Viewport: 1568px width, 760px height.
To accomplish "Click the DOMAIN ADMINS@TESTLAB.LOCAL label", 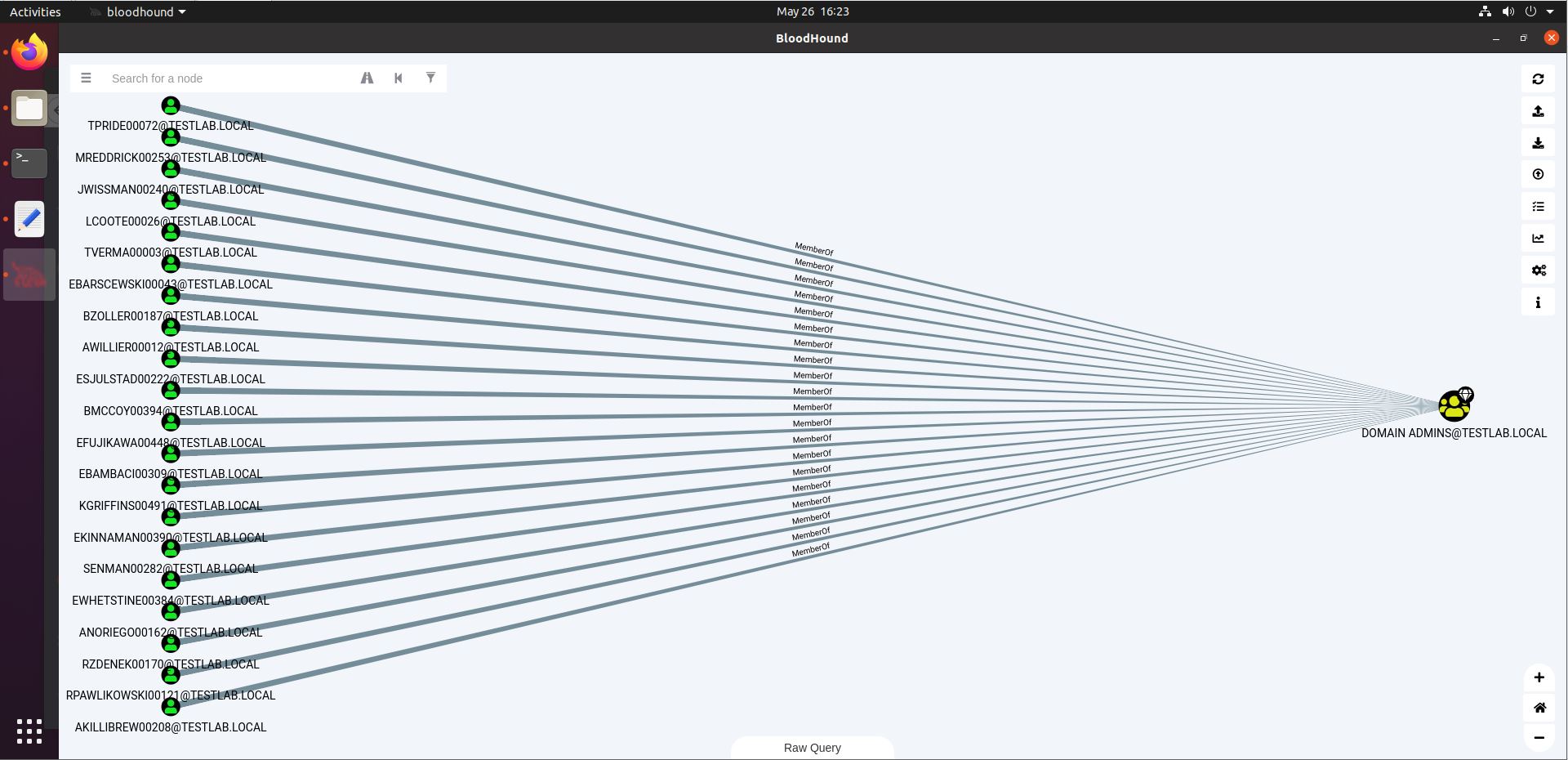I will [x=1454, y=433].
